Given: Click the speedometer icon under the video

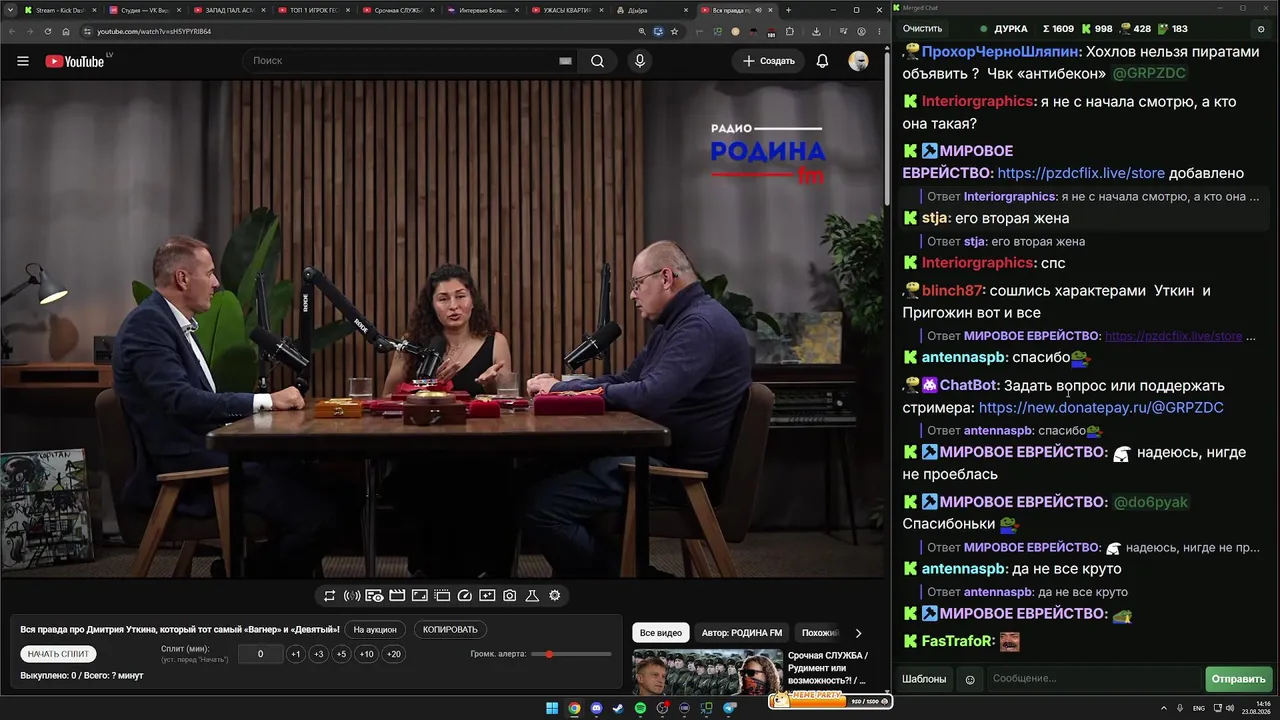Looking at the screenshot, I should (464, 595).
